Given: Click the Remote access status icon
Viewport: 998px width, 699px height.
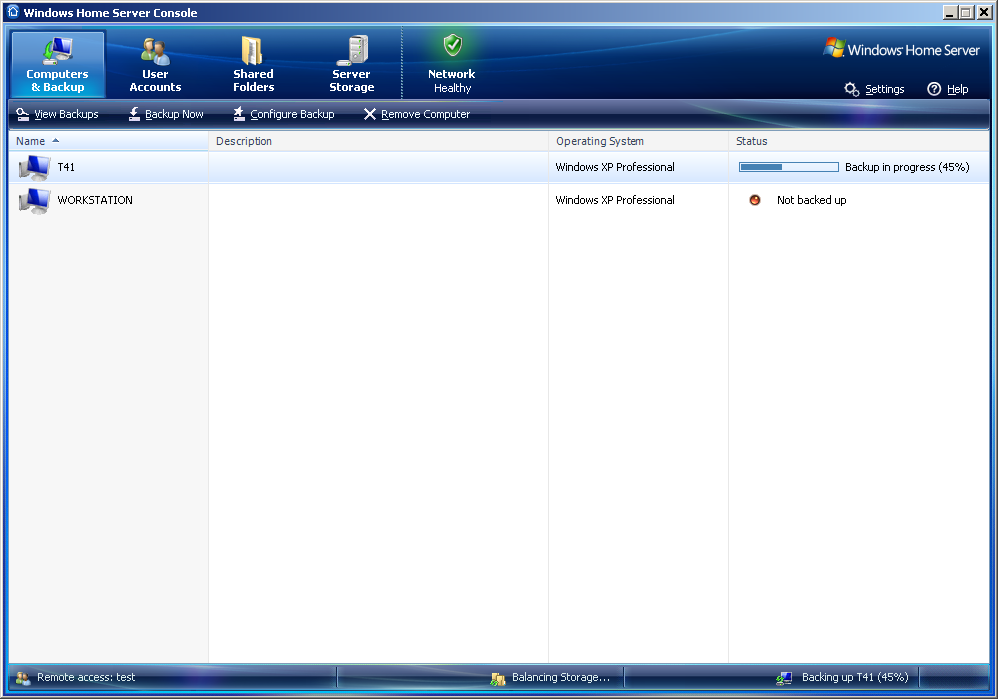Looking at the screenshot, I should click(x=23, y=678).
